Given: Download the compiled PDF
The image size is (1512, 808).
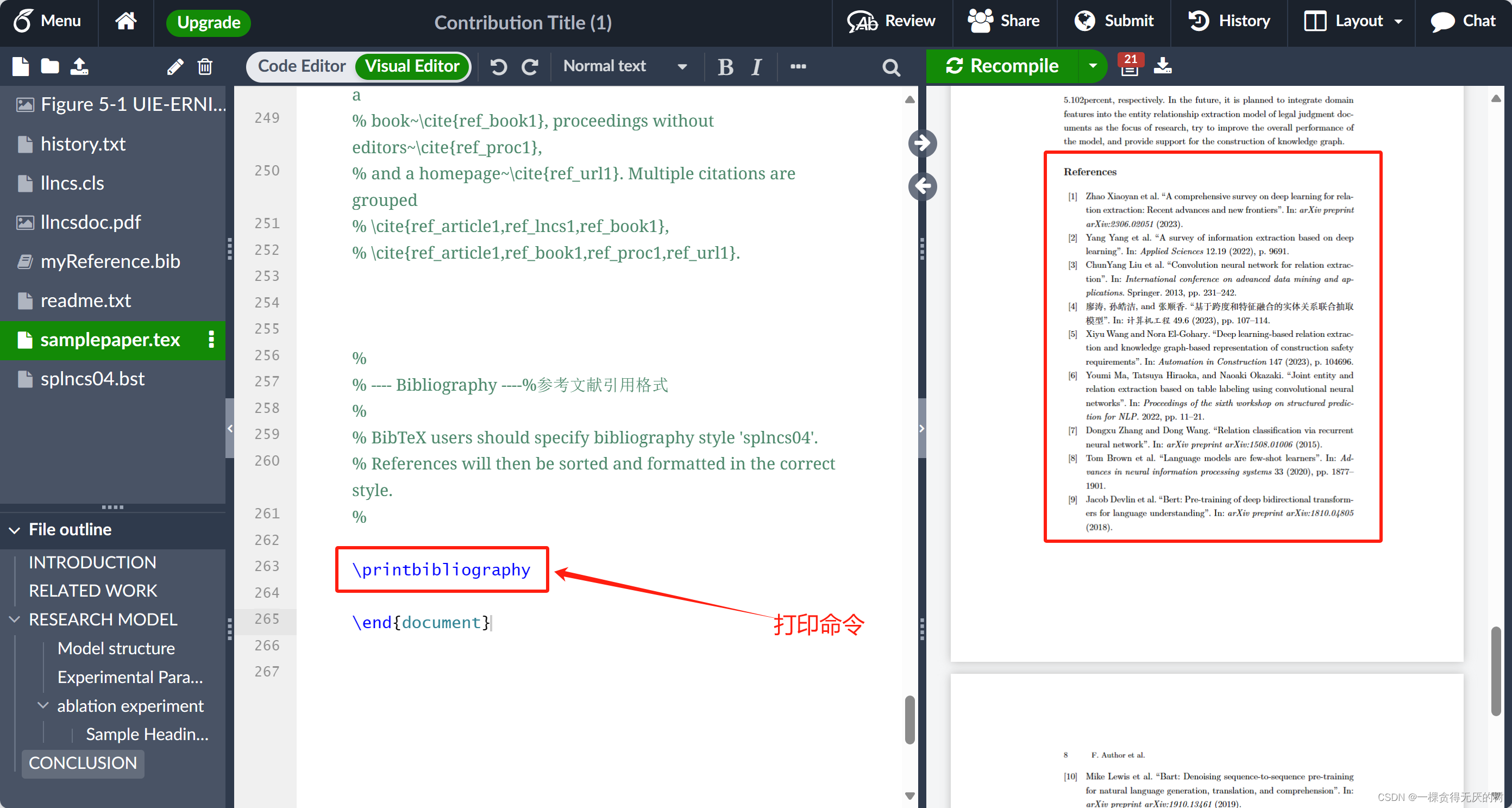Looking at the screenshot, I should (x=1162, y=66).
